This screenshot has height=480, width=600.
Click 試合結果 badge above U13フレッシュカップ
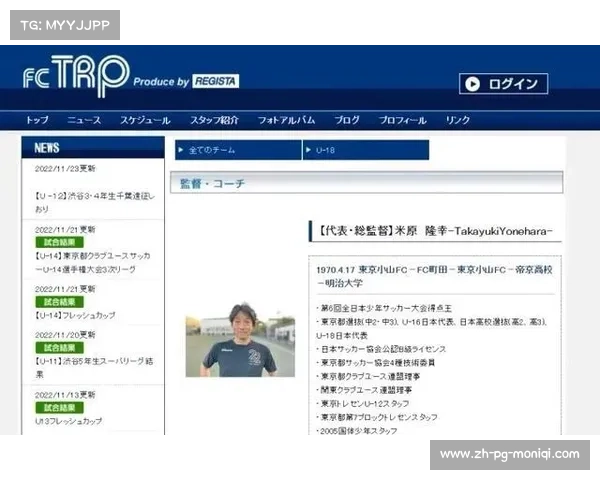coord(59,408)
